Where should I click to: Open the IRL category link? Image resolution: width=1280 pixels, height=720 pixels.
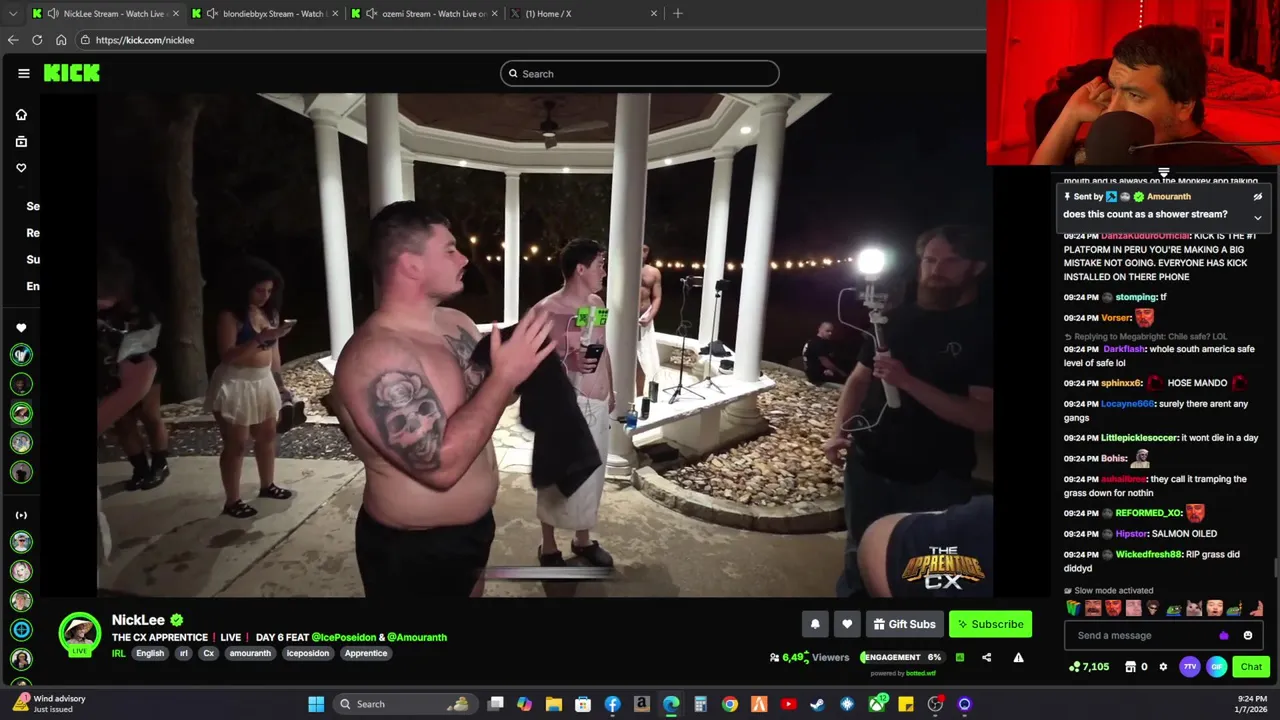coord(119,653)
